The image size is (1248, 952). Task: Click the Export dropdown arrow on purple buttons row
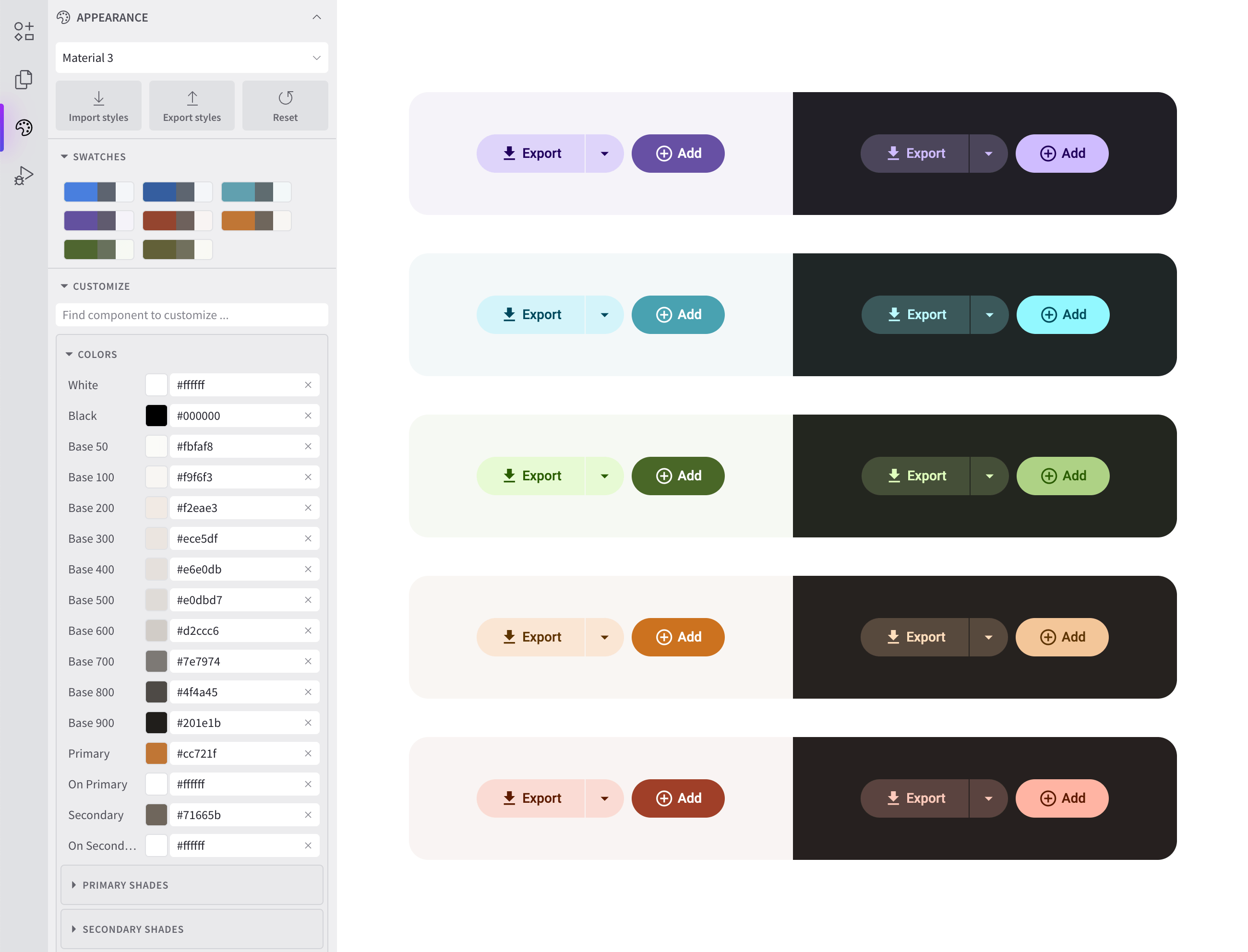coord(605,153)
